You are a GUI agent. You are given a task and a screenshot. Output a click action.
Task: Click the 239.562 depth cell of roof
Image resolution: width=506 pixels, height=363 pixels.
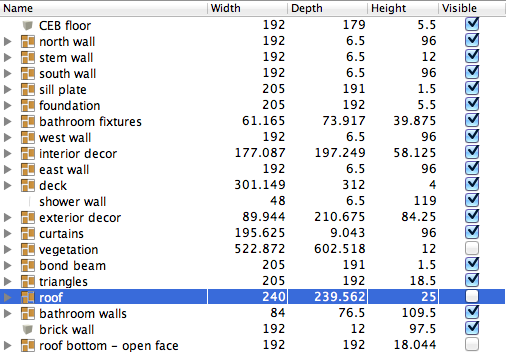pyautogui.click(x=340, y=297)
